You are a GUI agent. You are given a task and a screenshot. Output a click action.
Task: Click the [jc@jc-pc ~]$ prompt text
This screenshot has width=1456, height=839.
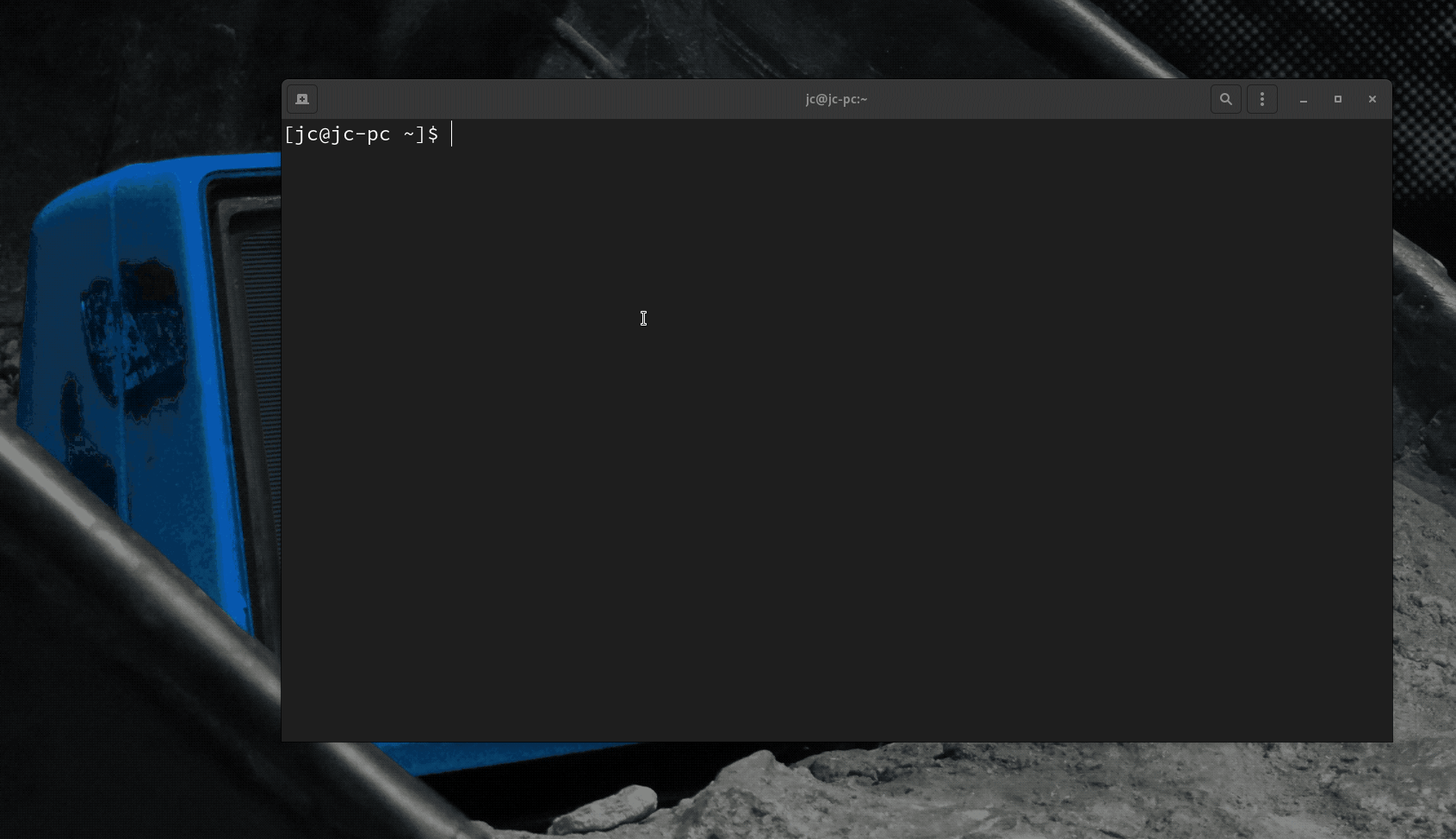(362, 134)
